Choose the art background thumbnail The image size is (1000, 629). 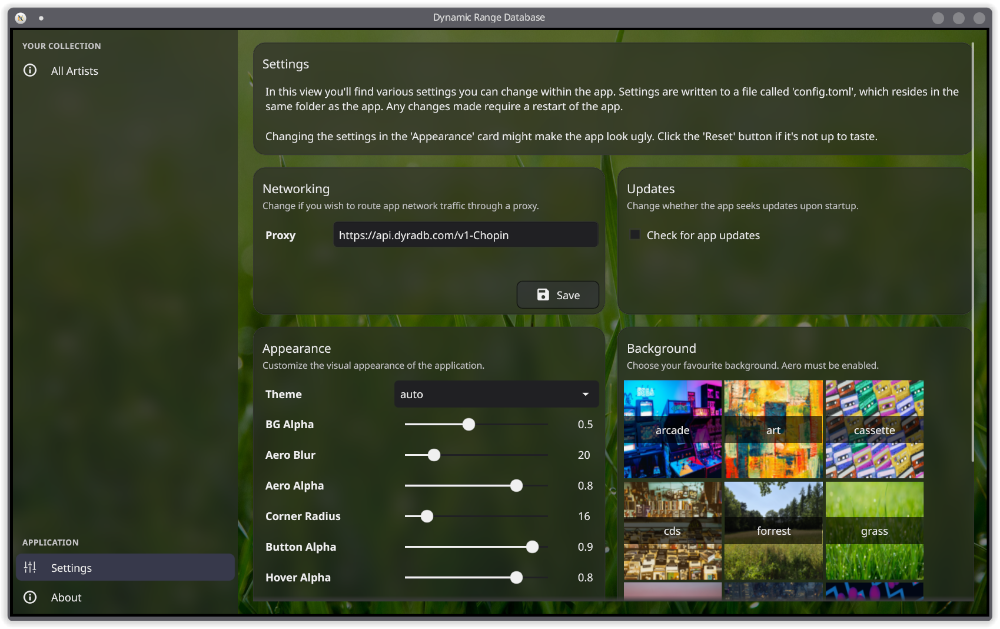pyautogui.click(x=773, y=429)
